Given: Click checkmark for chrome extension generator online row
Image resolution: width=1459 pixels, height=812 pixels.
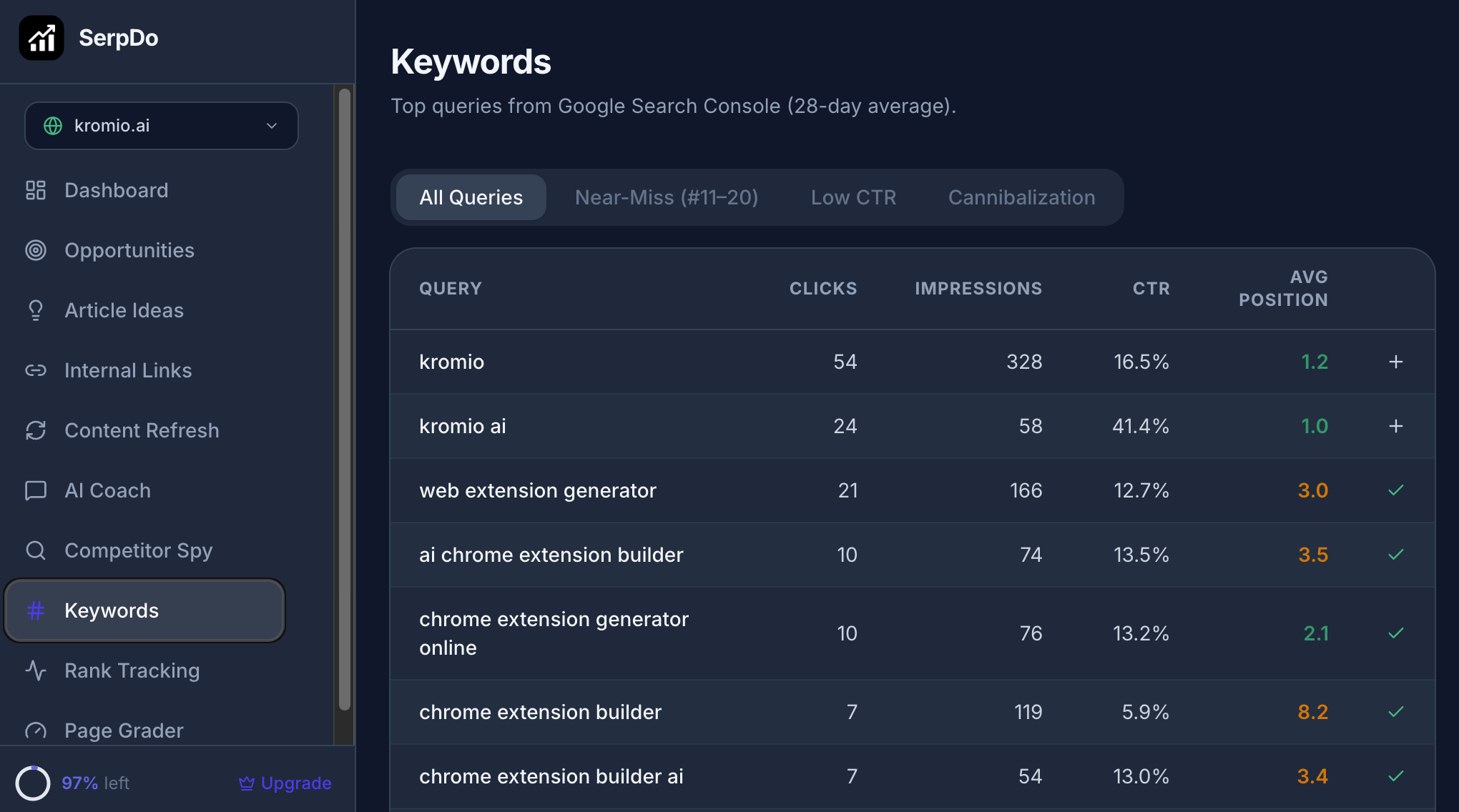Looking at the screenshot, I should 1396,633.
